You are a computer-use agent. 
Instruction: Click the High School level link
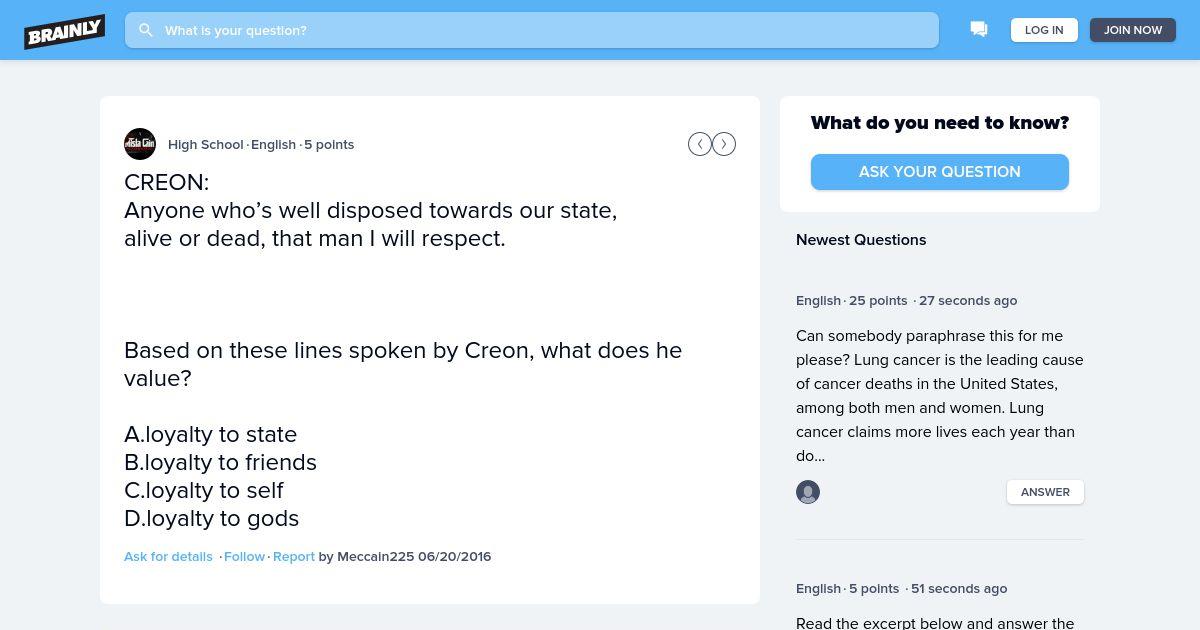click(206, 144)
